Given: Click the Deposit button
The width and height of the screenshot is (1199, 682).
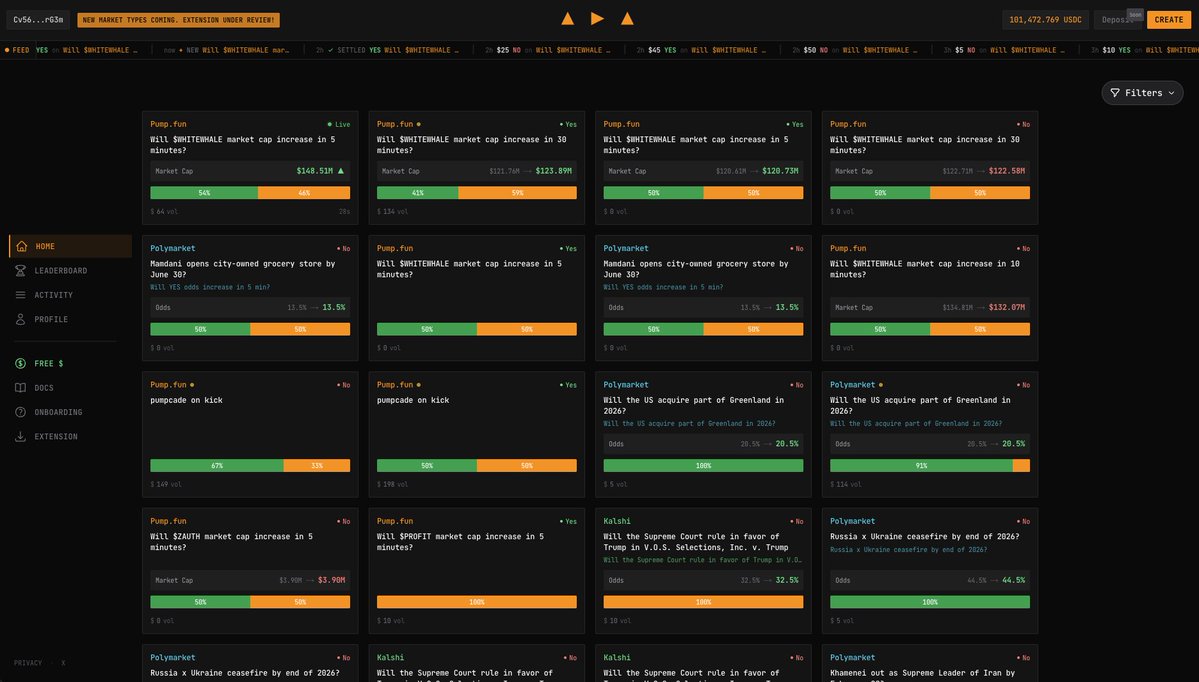Looking at the screenshot, I should click(1118, 20).
